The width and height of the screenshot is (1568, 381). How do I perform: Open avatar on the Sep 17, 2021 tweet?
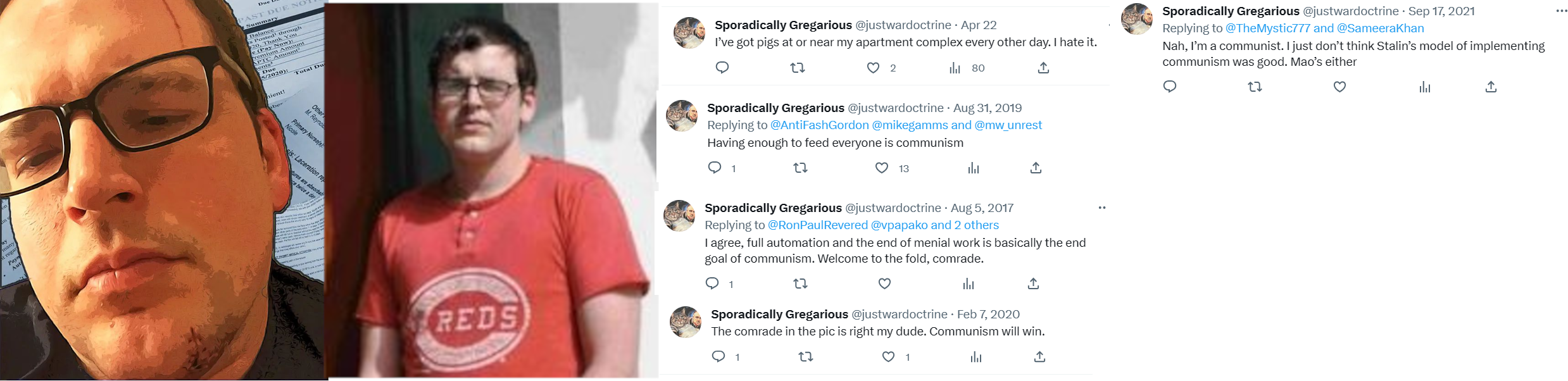pyautogui.click(x=1137, y=19)
